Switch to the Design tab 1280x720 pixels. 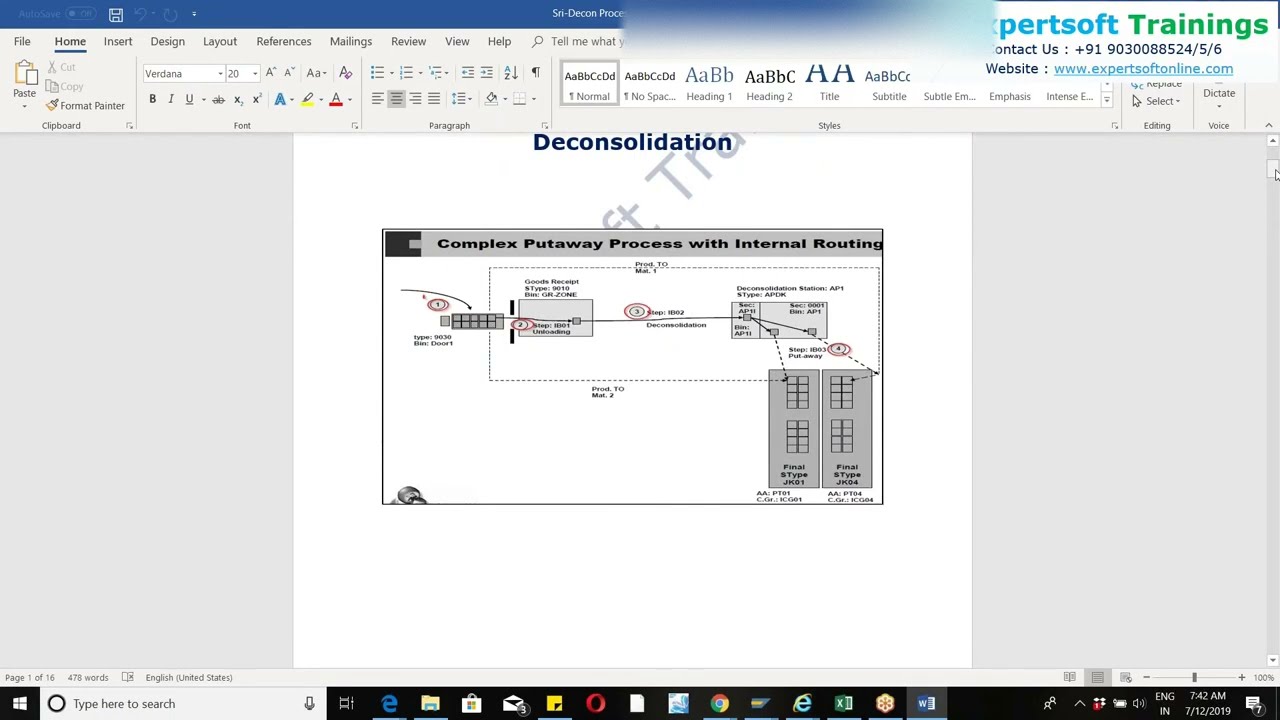pos(167,41)
